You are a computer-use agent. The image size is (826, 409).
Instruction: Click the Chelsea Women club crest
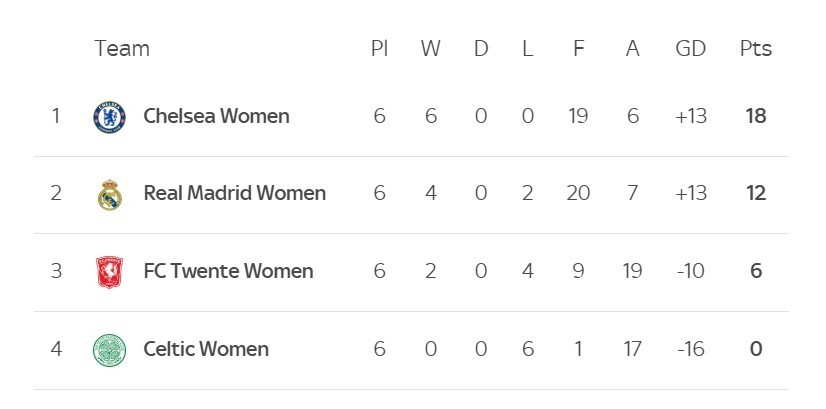click(110, 117)
